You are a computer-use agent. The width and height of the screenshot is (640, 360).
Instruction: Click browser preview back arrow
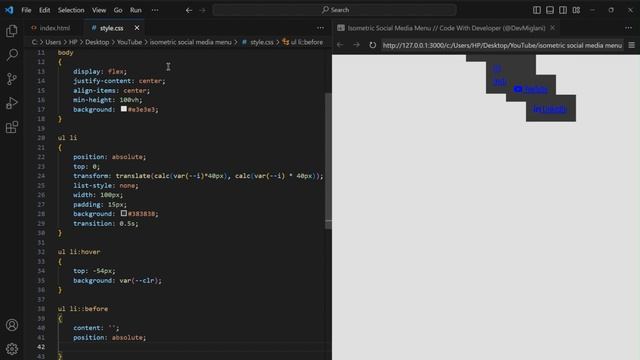[x=340, y=45]
